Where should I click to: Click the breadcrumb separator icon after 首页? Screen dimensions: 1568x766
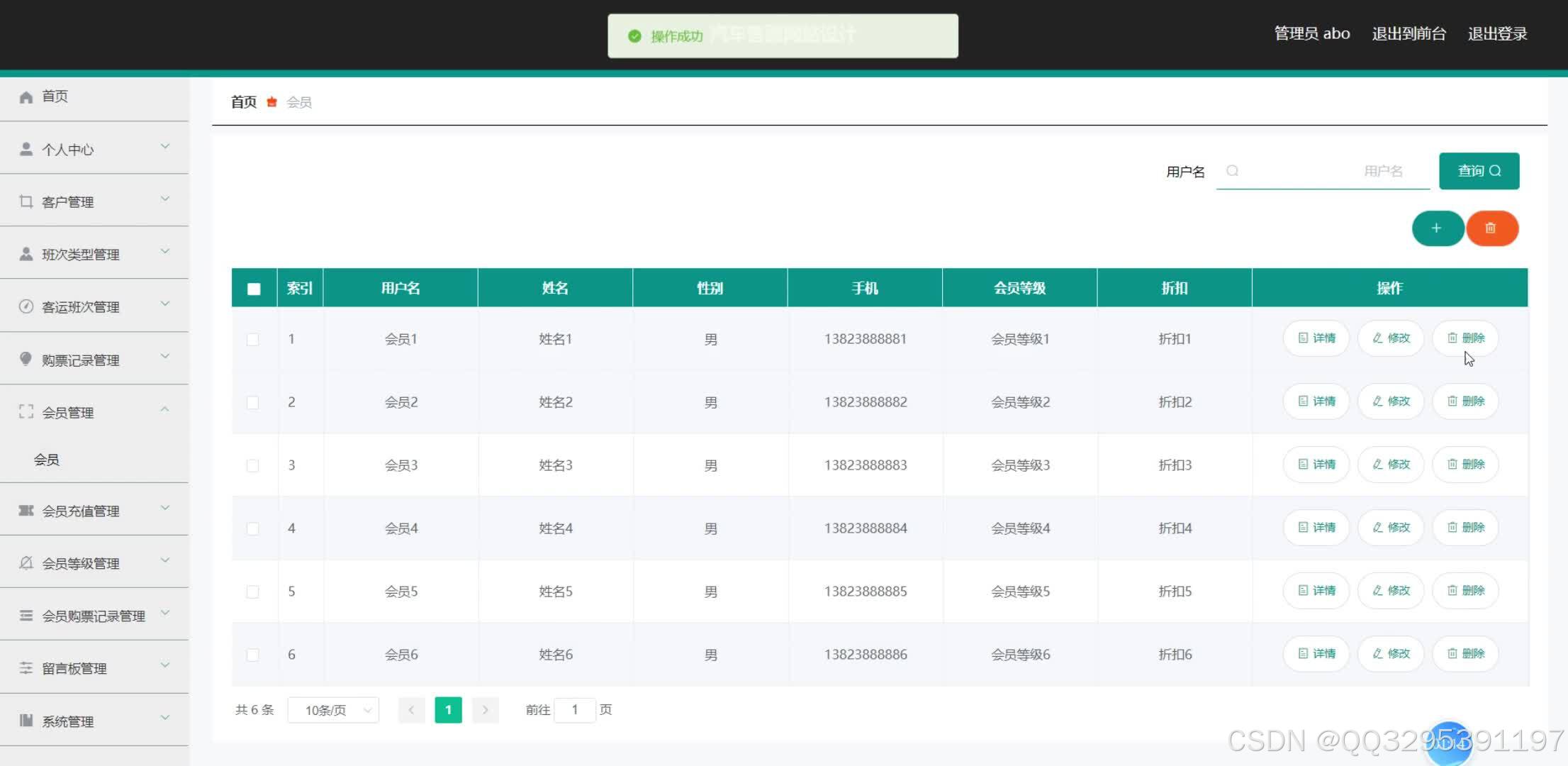click(271, 102)
